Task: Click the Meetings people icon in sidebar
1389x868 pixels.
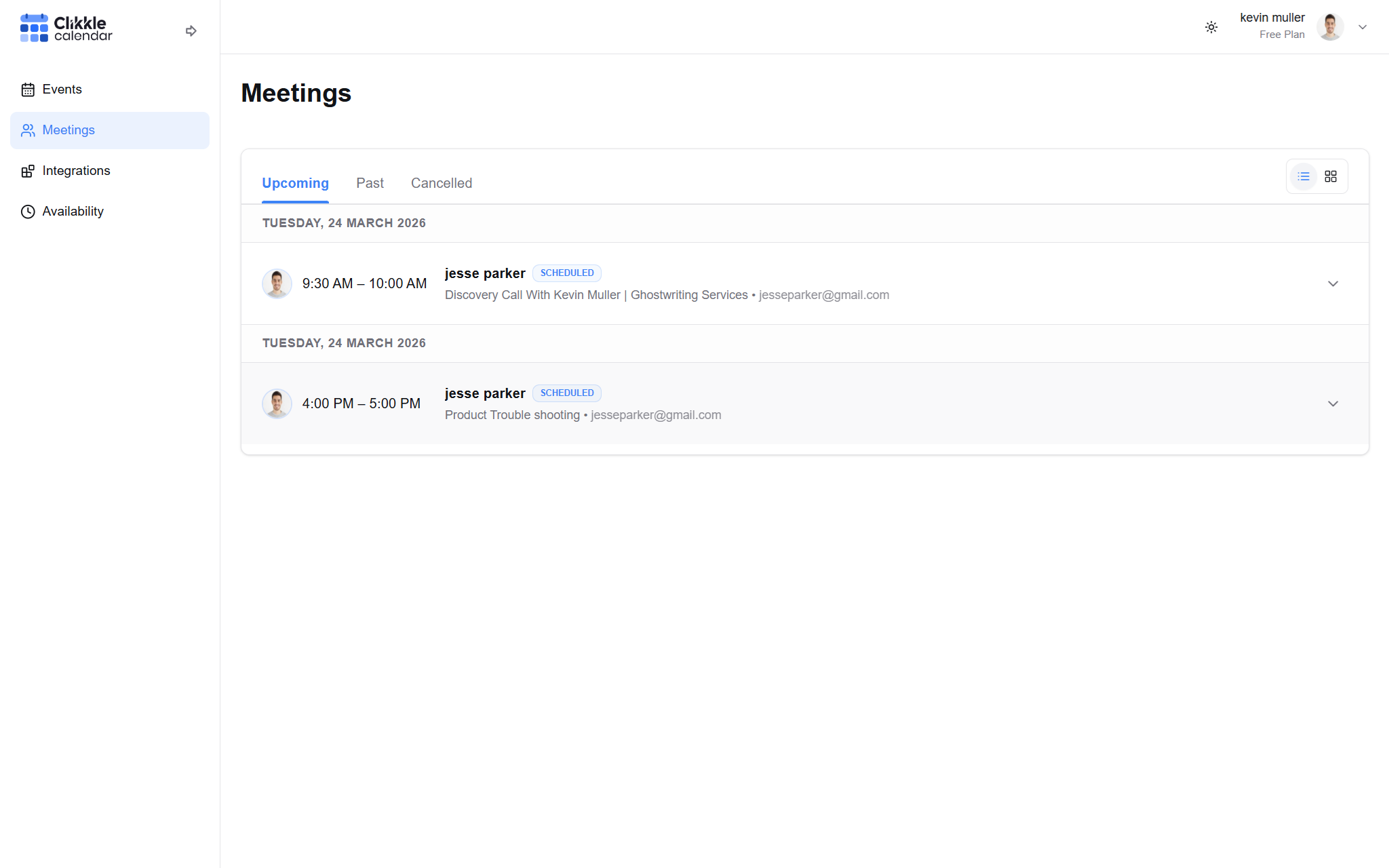Action: (x=28, y=130)
